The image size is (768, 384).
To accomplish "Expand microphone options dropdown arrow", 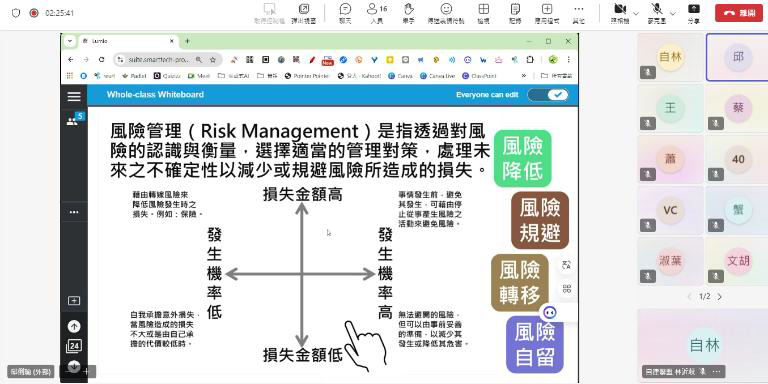I will (673, 13).
